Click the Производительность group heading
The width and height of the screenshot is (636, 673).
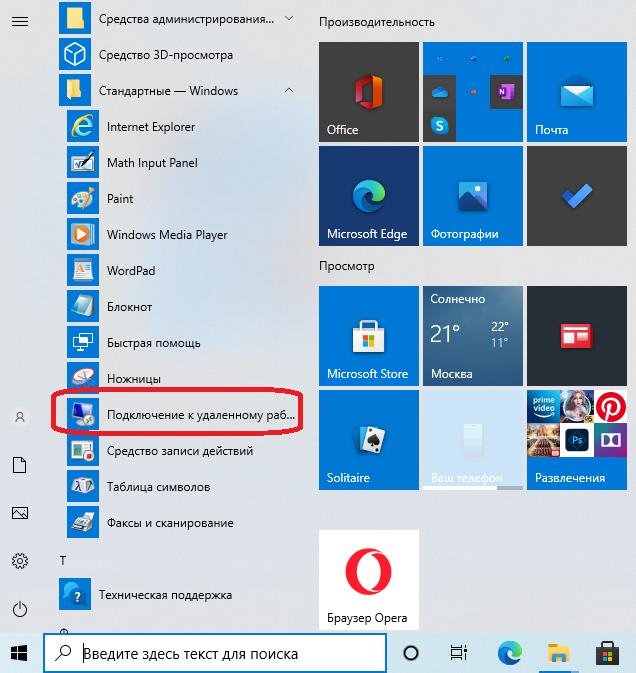[377, 22]
